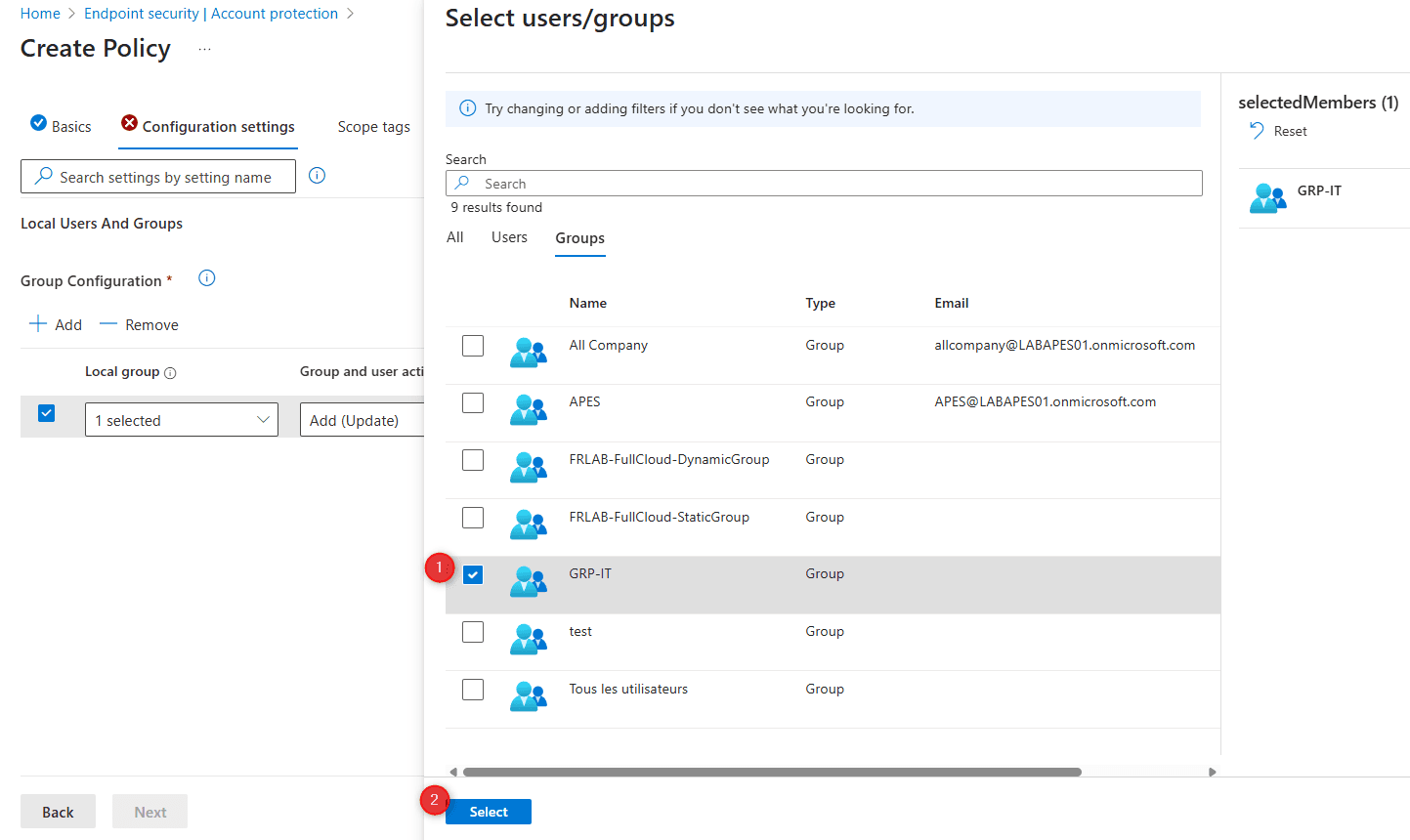
Task: Click the plus Add icon
Action: tap(38, 324)
